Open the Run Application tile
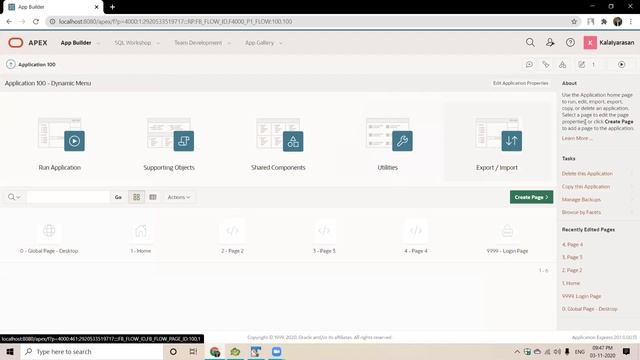Viewport: 640px width, 360px height. (60, 143)
